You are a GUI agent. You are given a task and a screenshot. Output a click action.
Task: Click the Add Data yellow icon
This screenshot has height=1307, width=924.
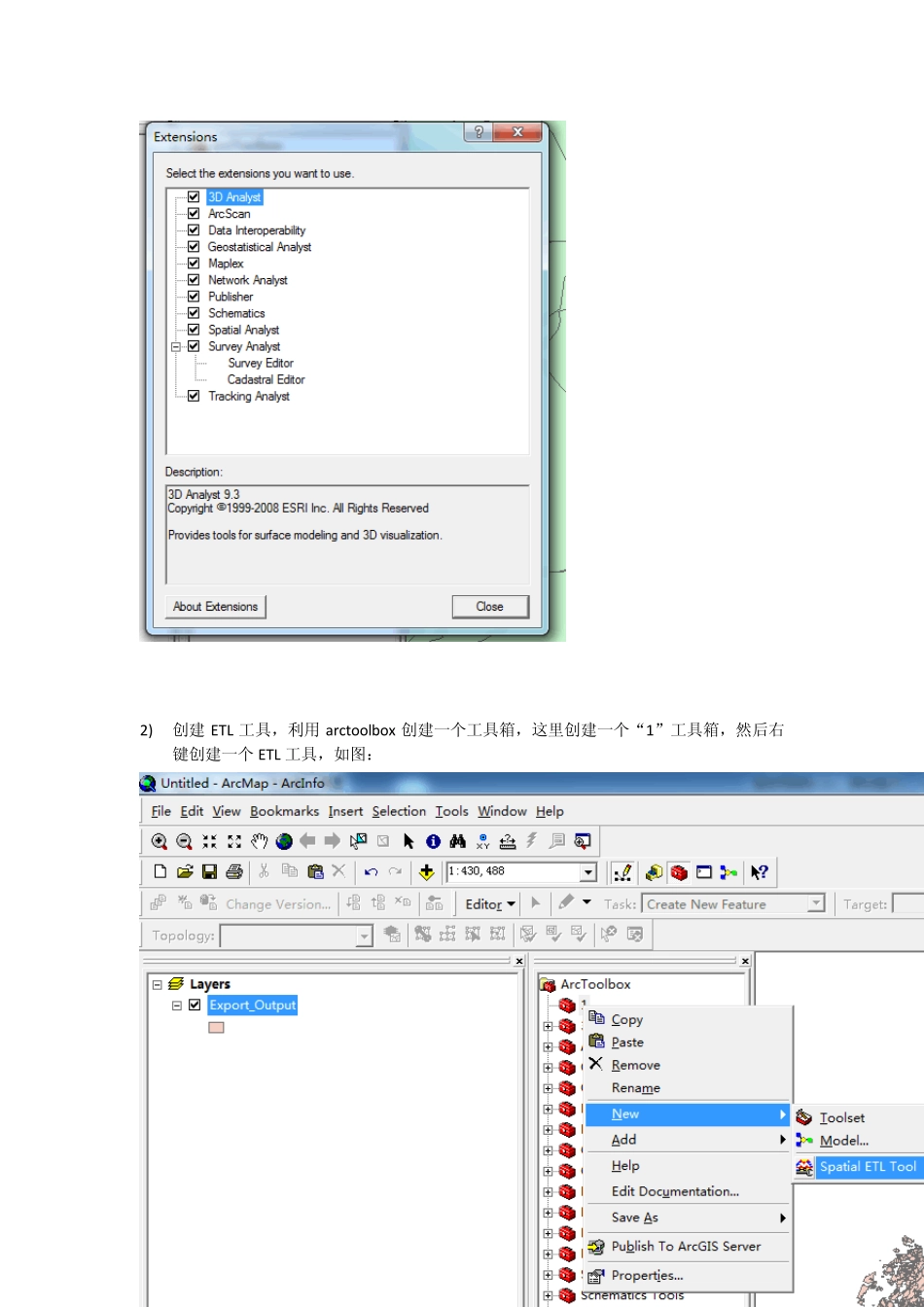click(x=426, y=872)
